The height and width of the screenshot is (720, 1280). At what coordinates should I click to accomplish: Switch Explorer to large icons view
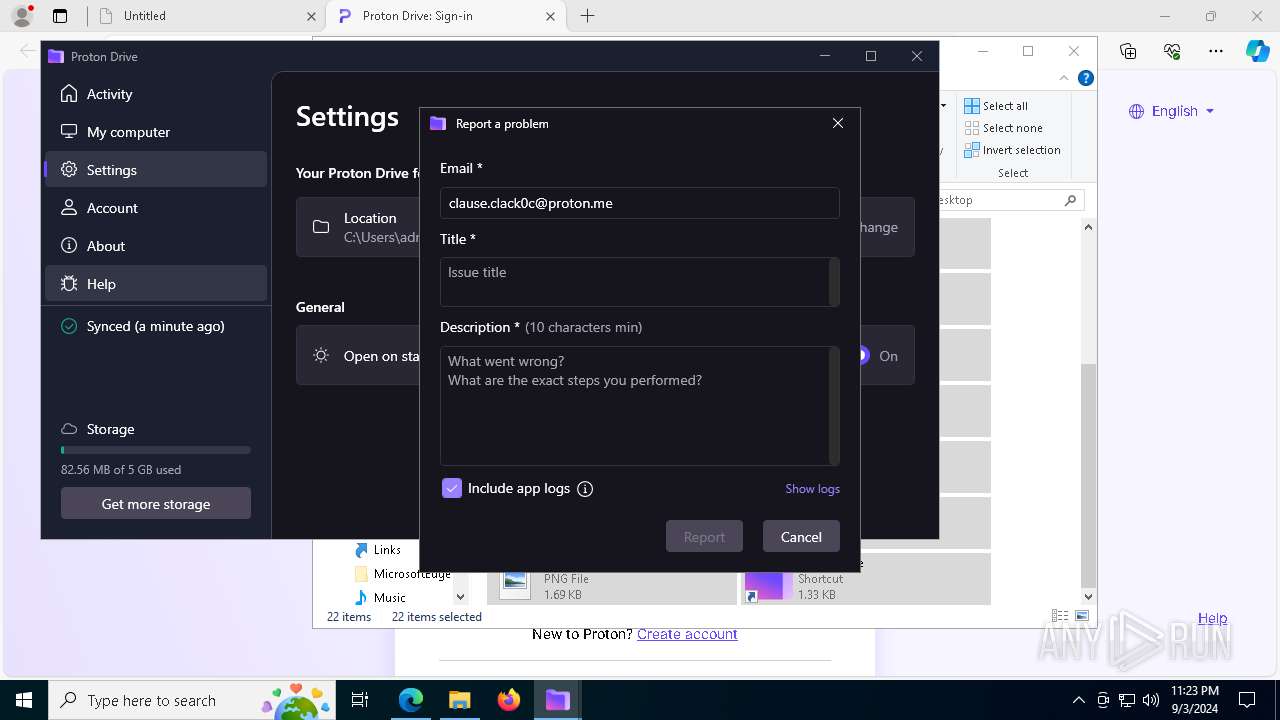coord(1081,616)
